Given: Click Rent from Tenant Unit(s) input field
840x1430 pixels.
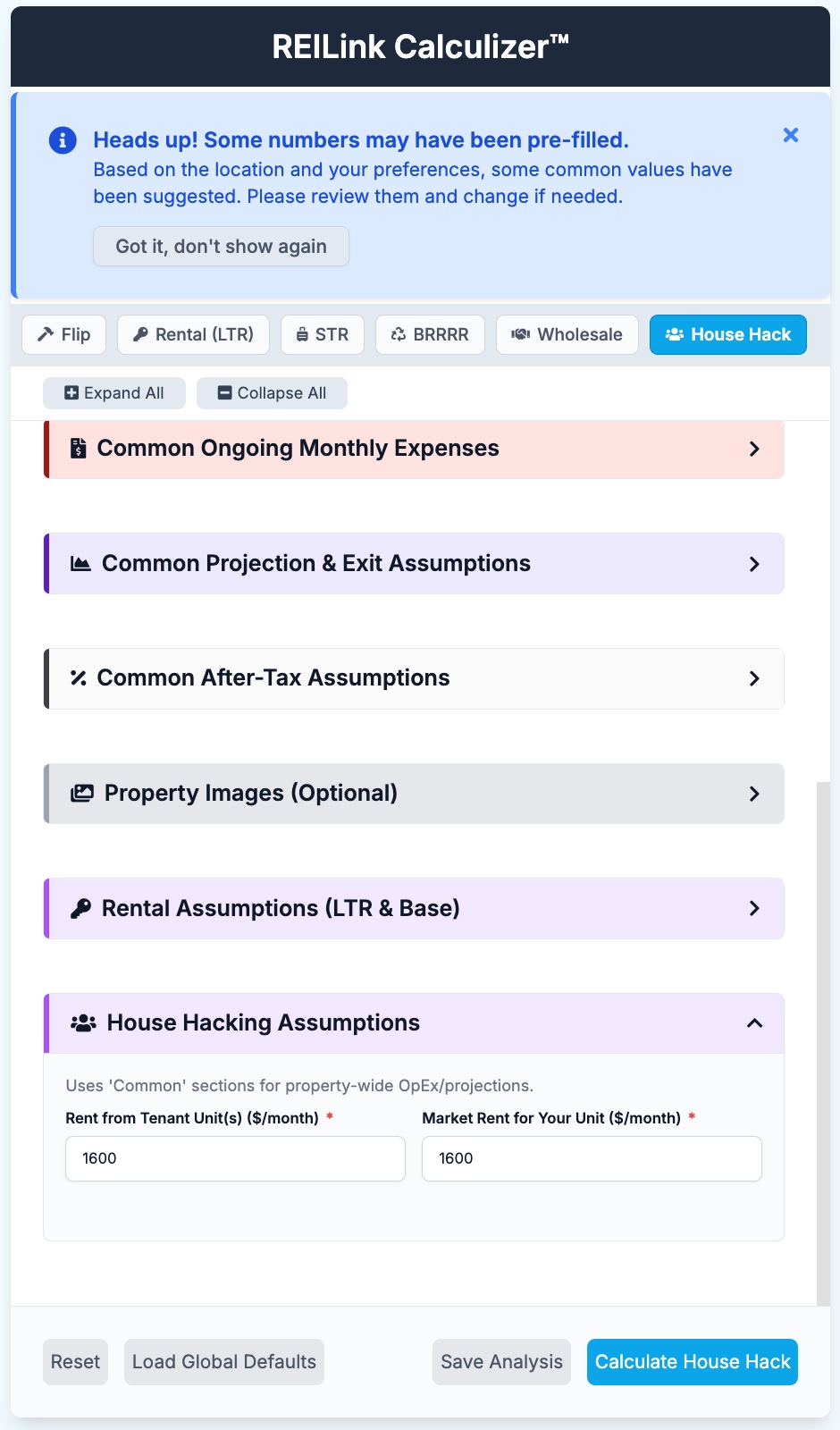Looking at the screenshot, I should click(235, 1158).
